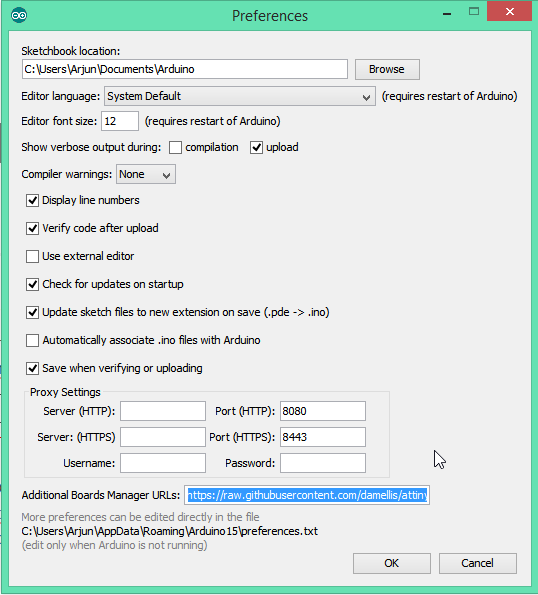Screen dimensions: 538x595
Task: Open the Editor language dropdown
Action: [x=240, y=96]
